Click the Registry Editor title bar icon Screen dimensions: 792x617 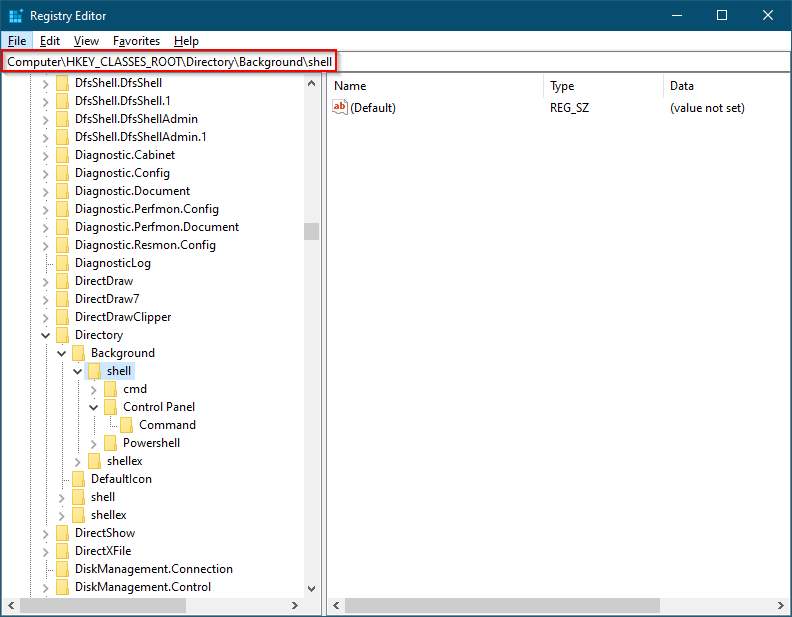point(16,16)
